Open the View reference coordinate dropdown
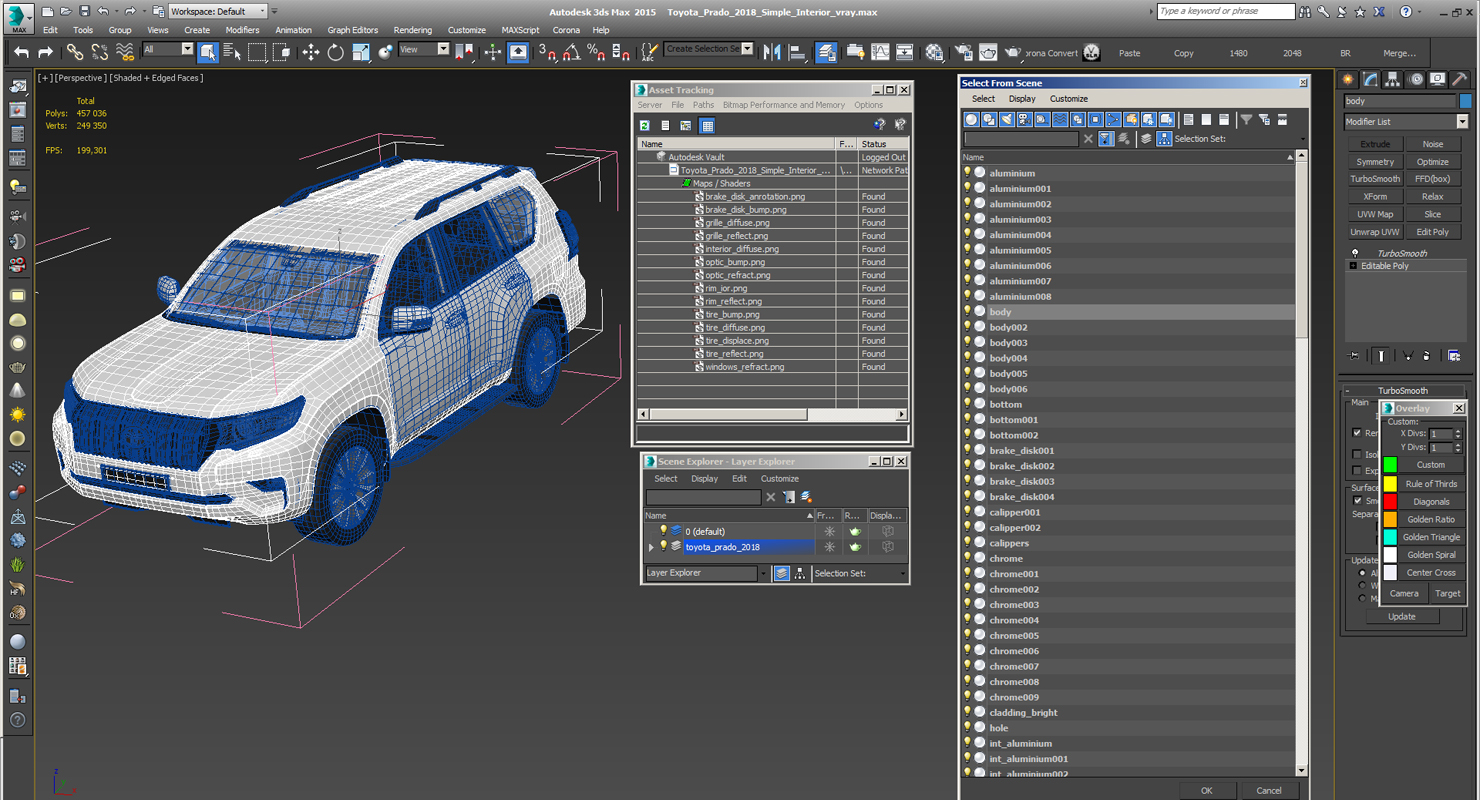This screenshot has height=800, width=1480. [424, 49]
